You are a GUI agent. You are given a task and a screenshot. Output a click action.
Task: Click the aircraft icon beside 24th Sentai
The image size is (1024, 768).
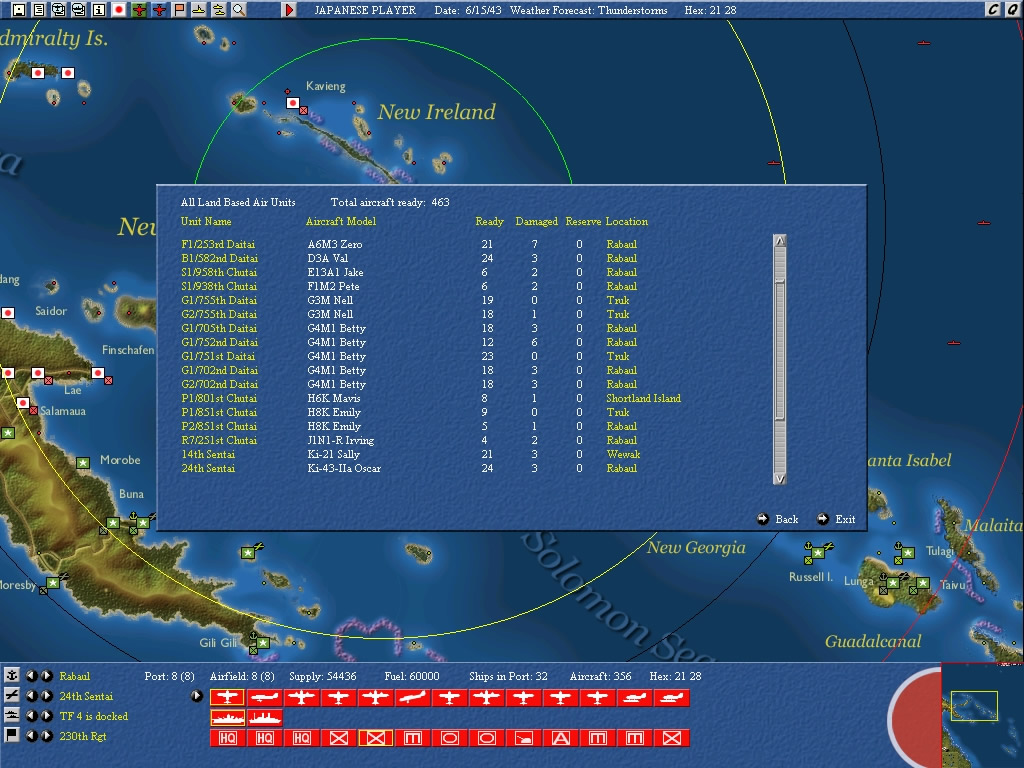(12, 696)
